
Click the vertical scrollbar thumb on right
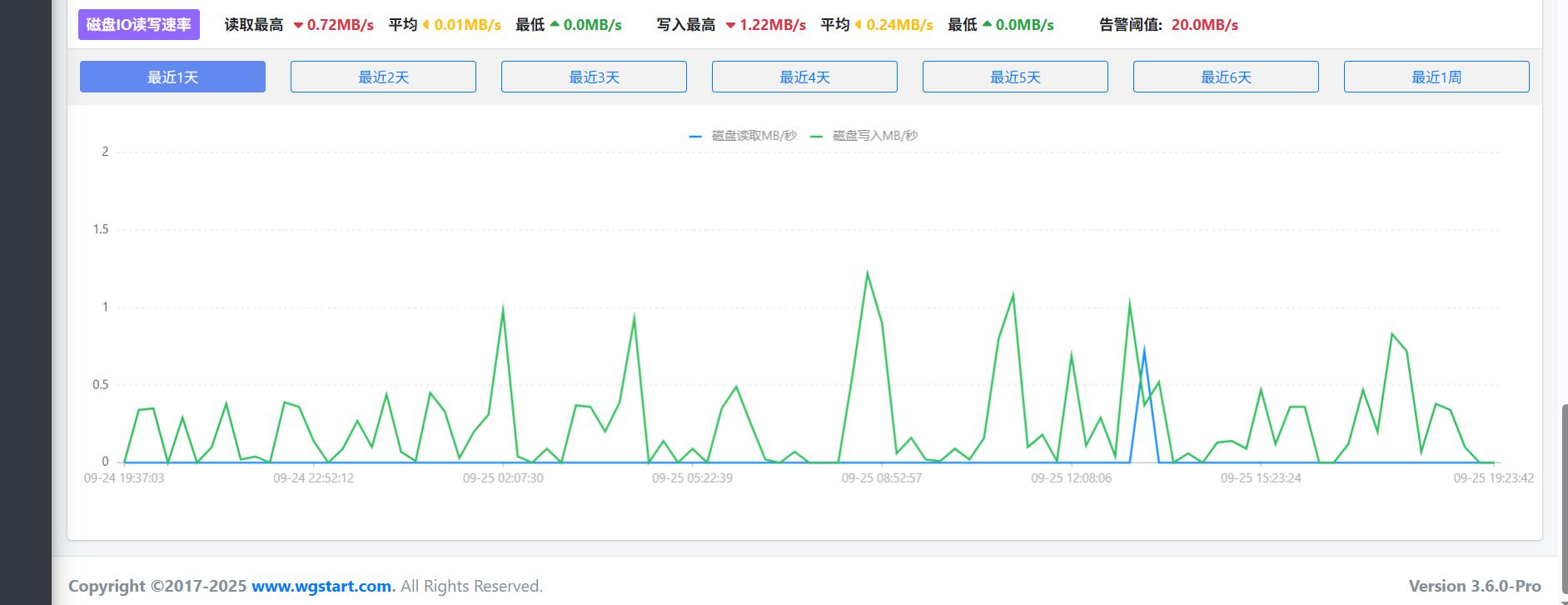click(1562, 492)
